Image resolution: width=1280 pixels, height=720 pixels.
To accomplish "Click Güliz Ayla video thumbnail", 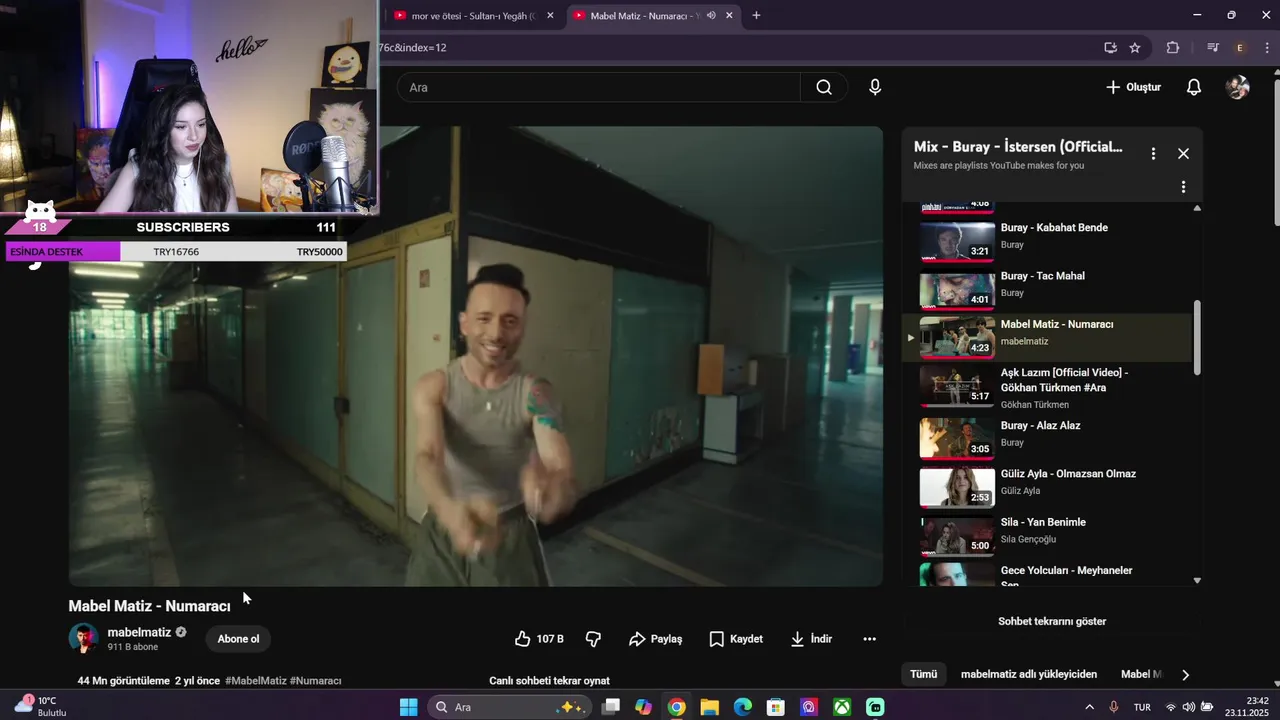I will (957, 487).
